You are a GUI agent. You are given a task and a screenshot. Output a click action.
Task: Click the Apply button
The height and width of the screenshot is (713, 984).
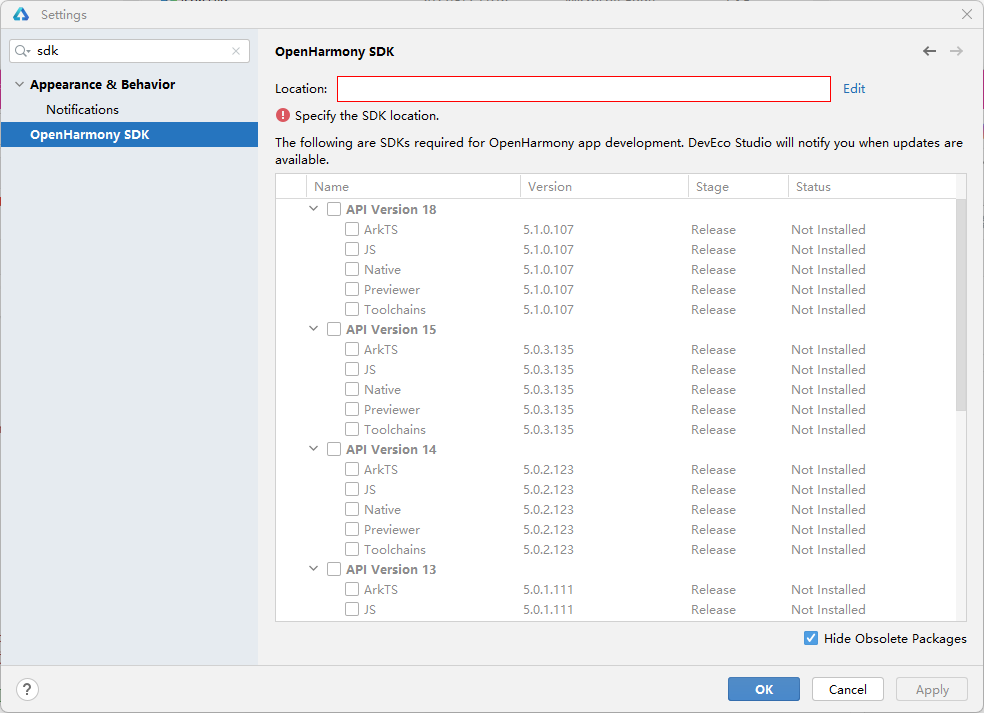(932, 689)
